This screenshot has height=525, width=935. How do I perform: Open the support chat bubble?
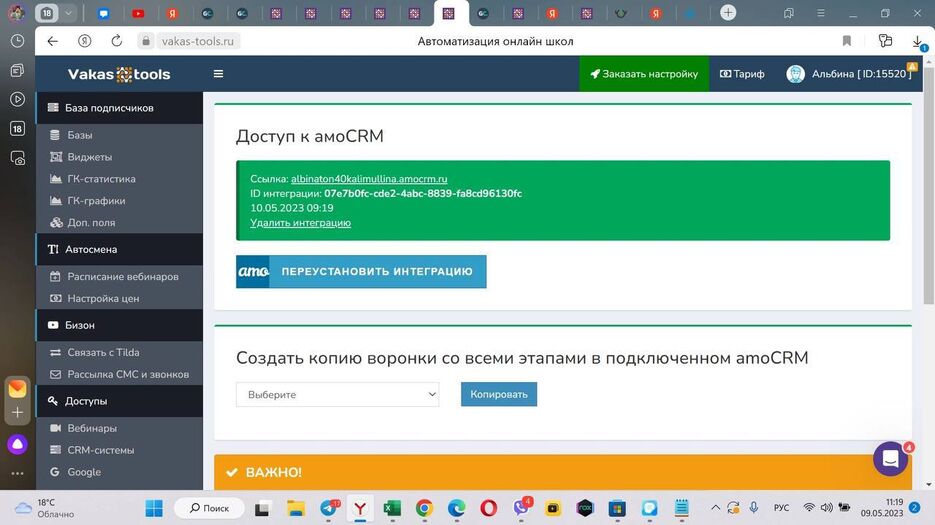(x=889, y=459)
